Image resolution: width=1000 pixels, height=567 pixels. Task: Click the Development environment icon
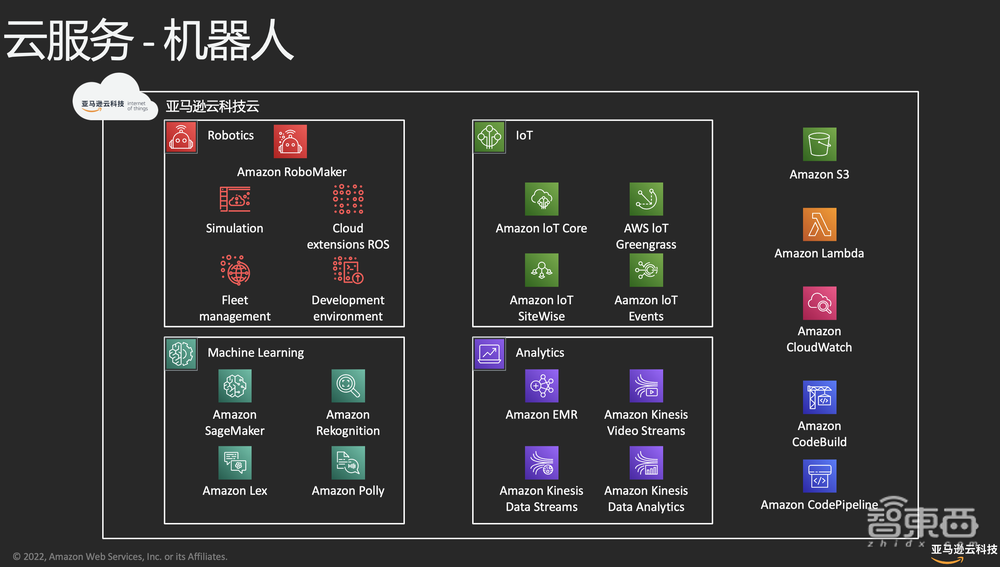[x=348, y=271]
